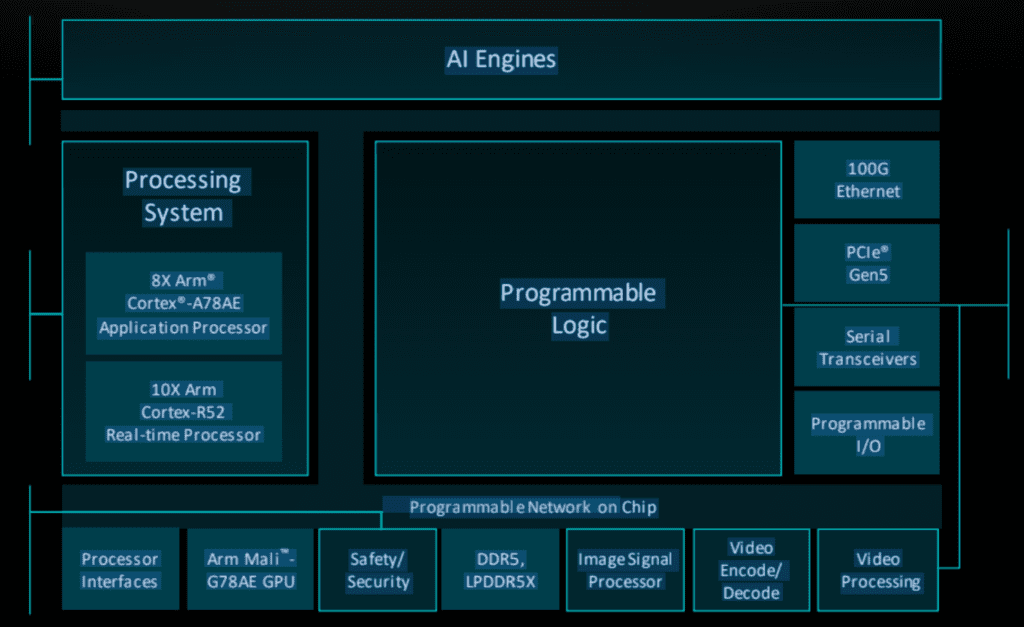This screenshot has width=1024, height=627.
Task: Select the Processing System heading
Action: pos(183,196)
